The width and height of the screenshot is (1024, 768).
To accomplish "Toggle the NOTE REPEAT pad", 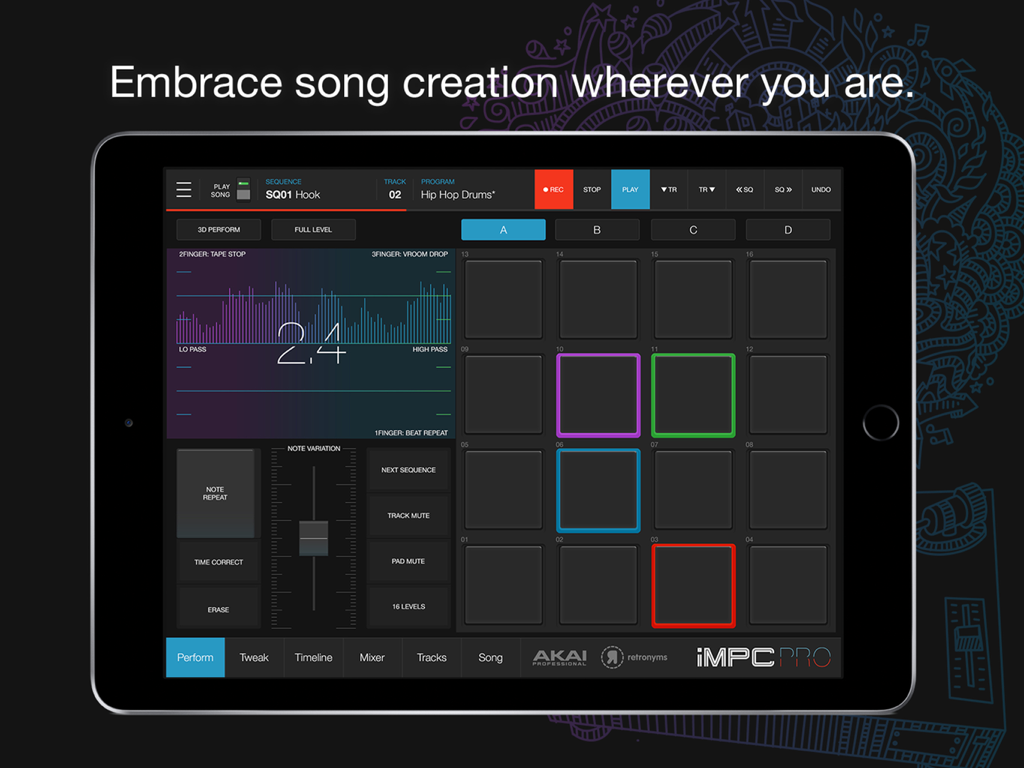I will 216,492.
